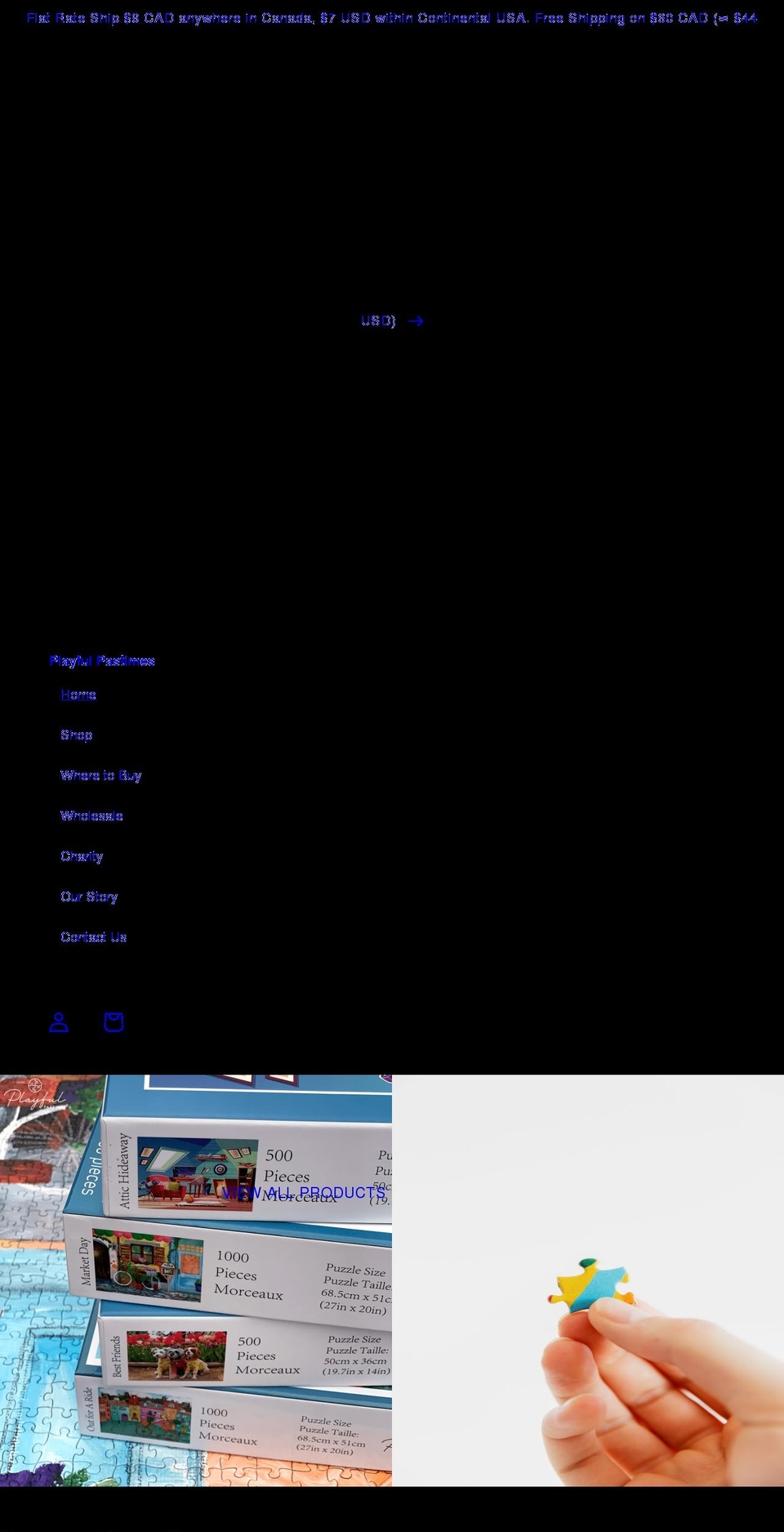Click the VIEW ALL PRODUCTS button
The width and height of the screenshot is (784, 1532).
pyautogui.click(x=303, y=1193)
